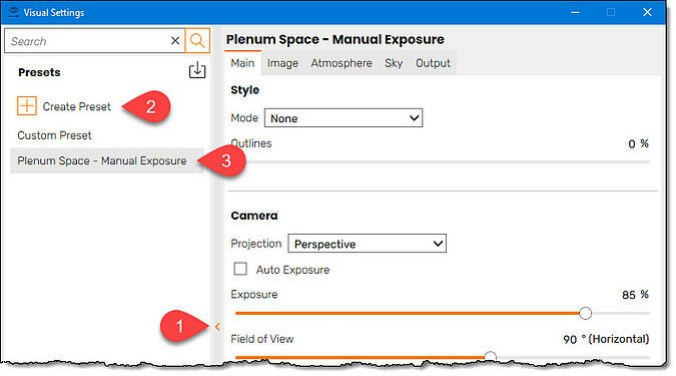Click inside the Search input field
Image resolution: width=676 pixels, height=376 pixels.
pyautogui.click(x=88, y=41)
